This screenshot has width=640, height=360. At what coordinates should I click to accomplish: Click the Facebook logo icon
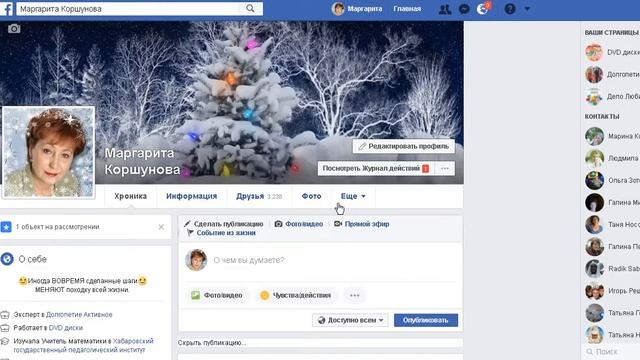point(7,9)
